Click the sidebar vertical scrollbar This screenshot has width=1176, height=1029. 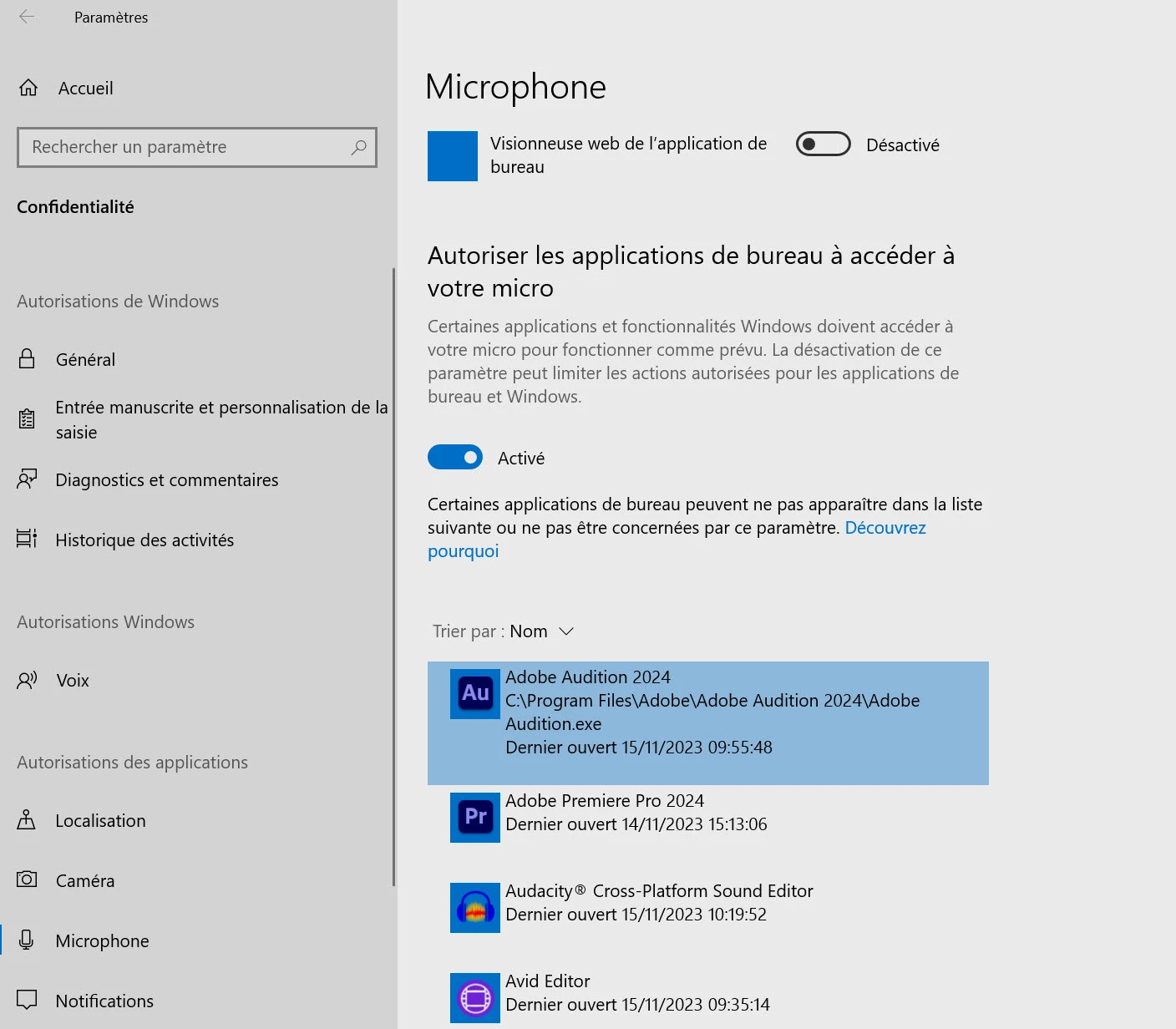393,576
